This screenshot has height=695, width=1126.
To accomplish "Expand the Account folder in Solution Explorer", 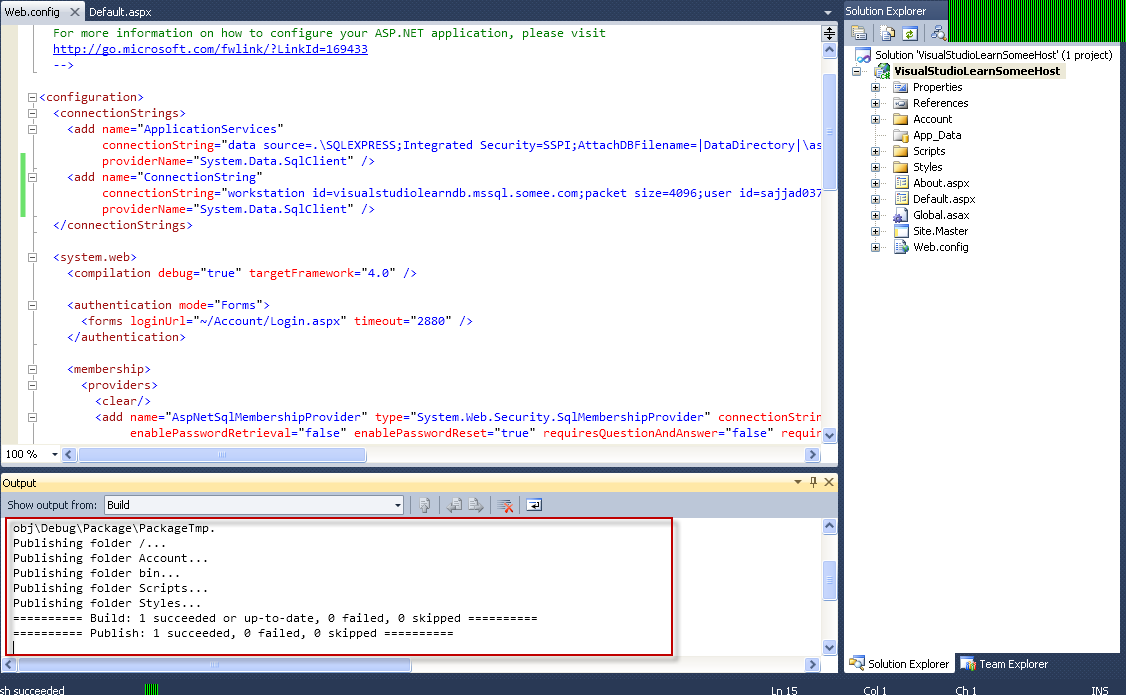I will 874,119.
